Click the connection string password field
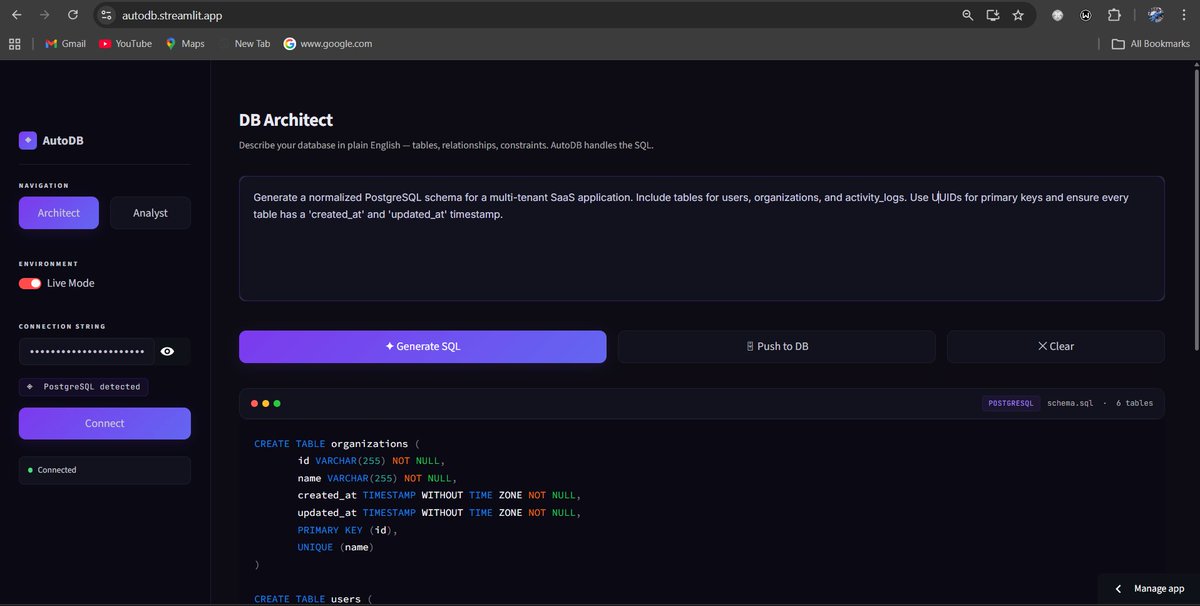This screenshot has height=606, width=1200. tap(87, 352)
